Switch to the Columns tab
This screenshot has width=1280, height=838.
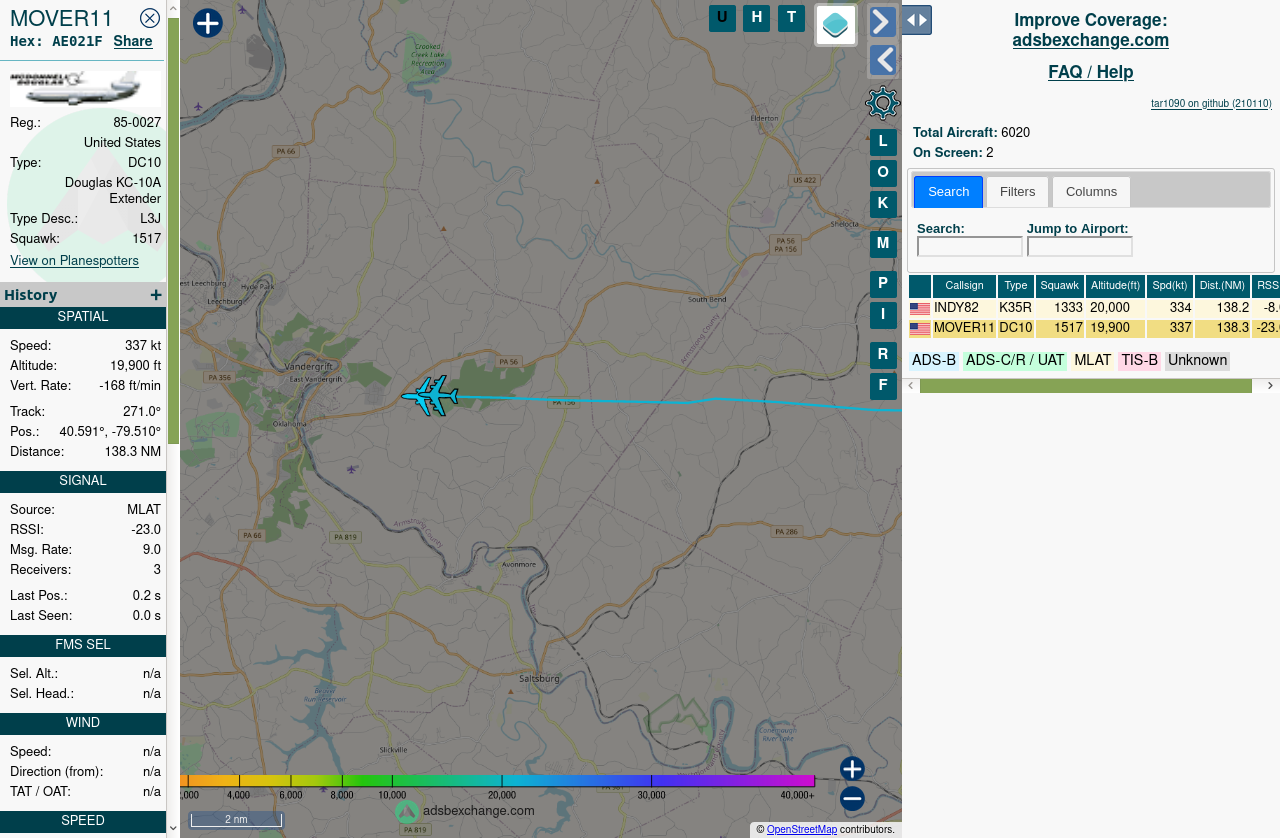(1091, 192)
